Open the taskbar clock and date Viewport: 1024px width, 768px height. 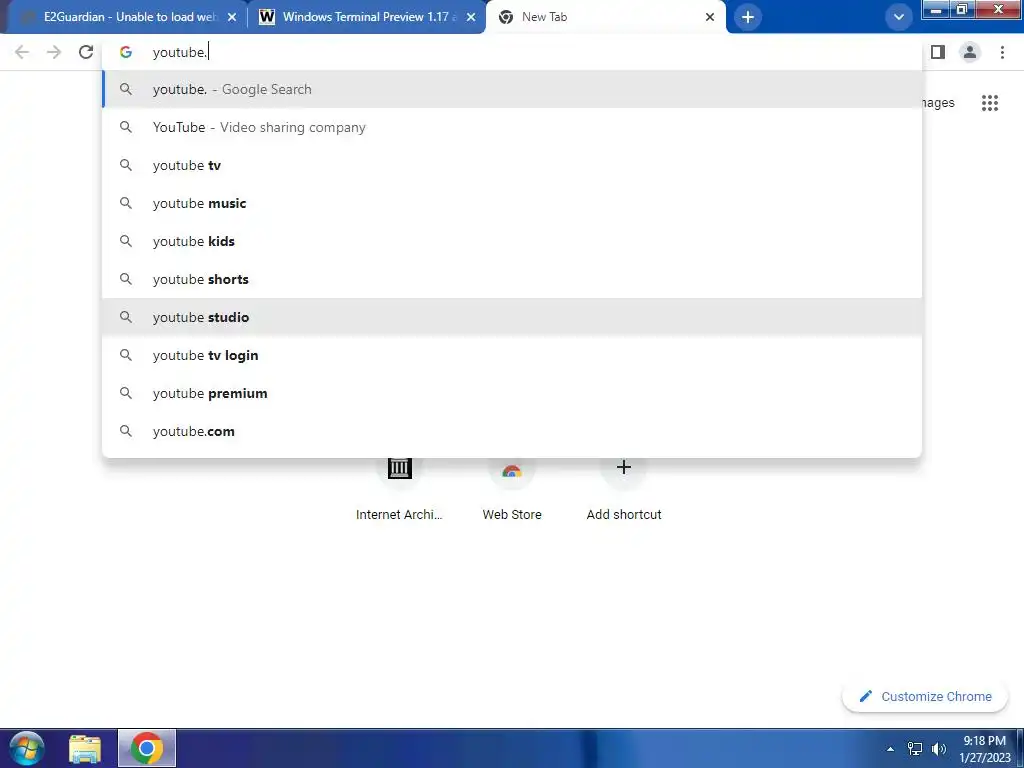pos(984,749)
